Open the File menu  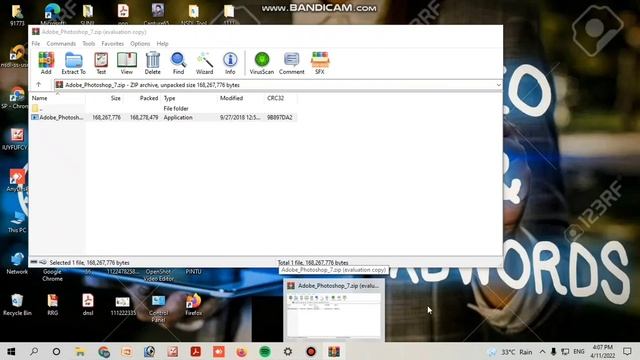pyautogui.click(x=36, y=43)
